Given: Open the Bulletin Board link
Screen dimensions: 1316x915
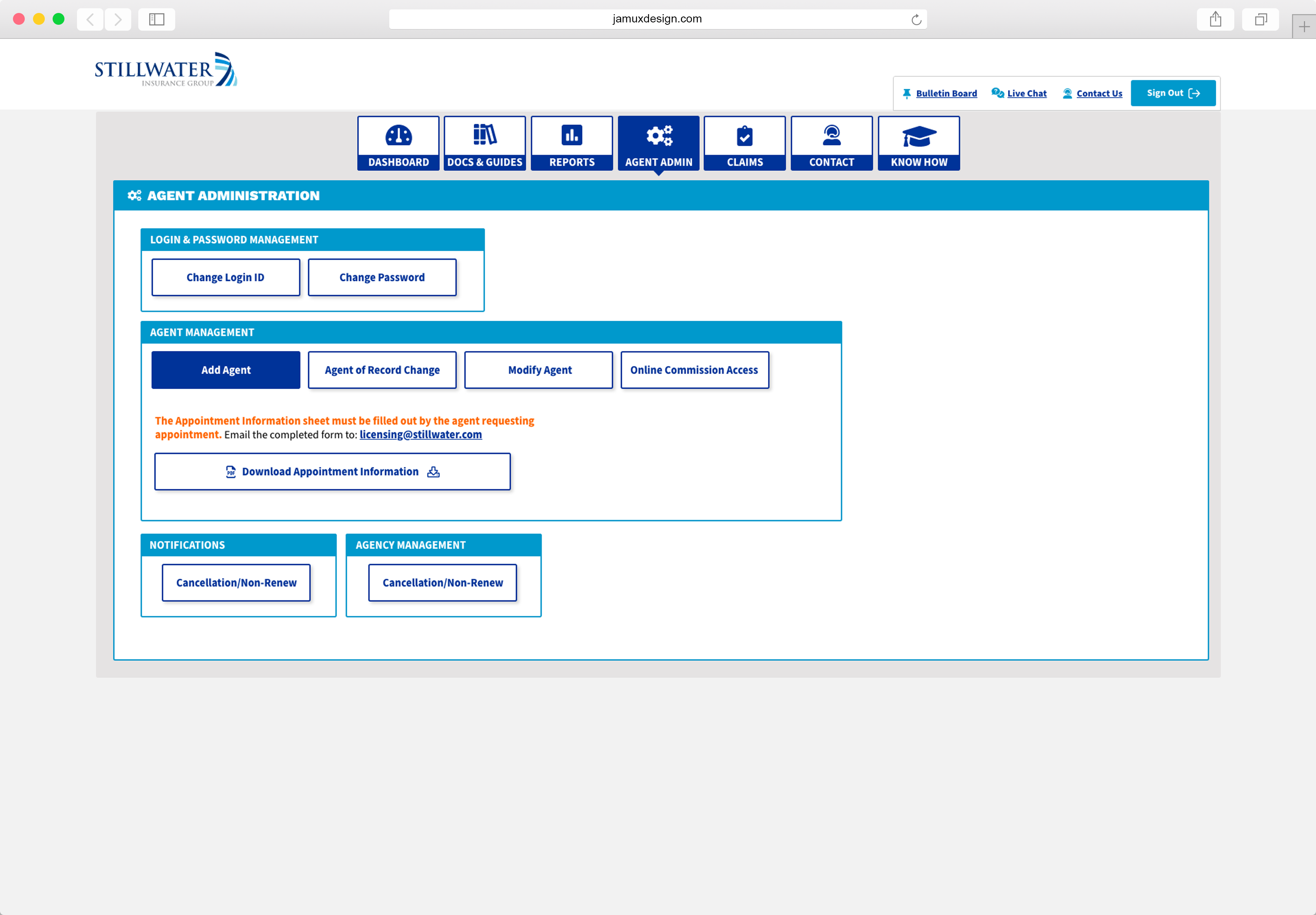Looking at the screenshot, I should point(946,94).
